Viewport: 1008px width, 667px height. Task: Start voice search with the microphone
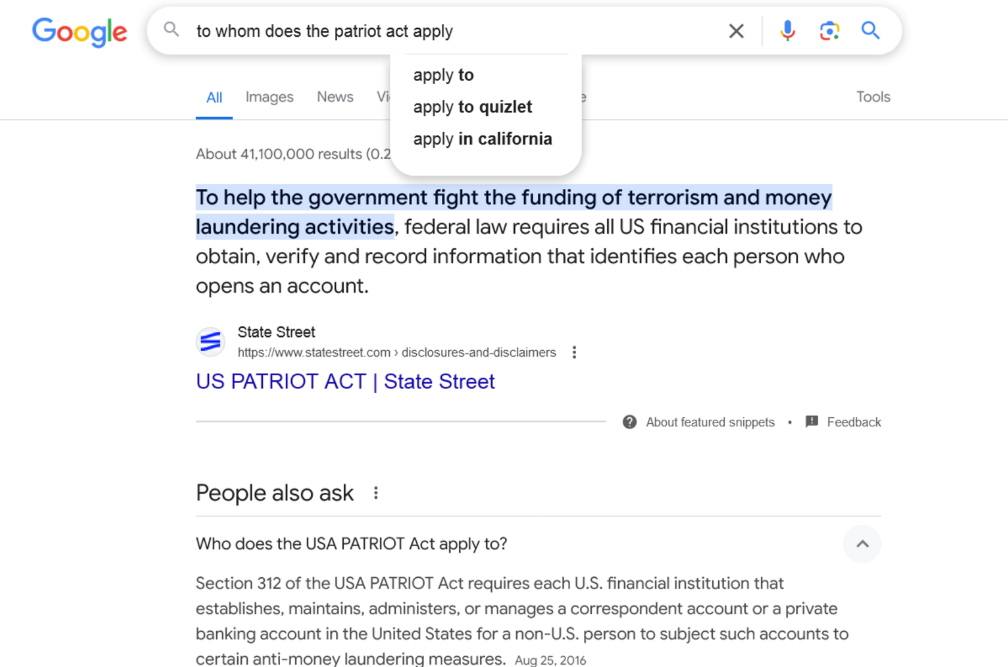(x=788, y=31)
